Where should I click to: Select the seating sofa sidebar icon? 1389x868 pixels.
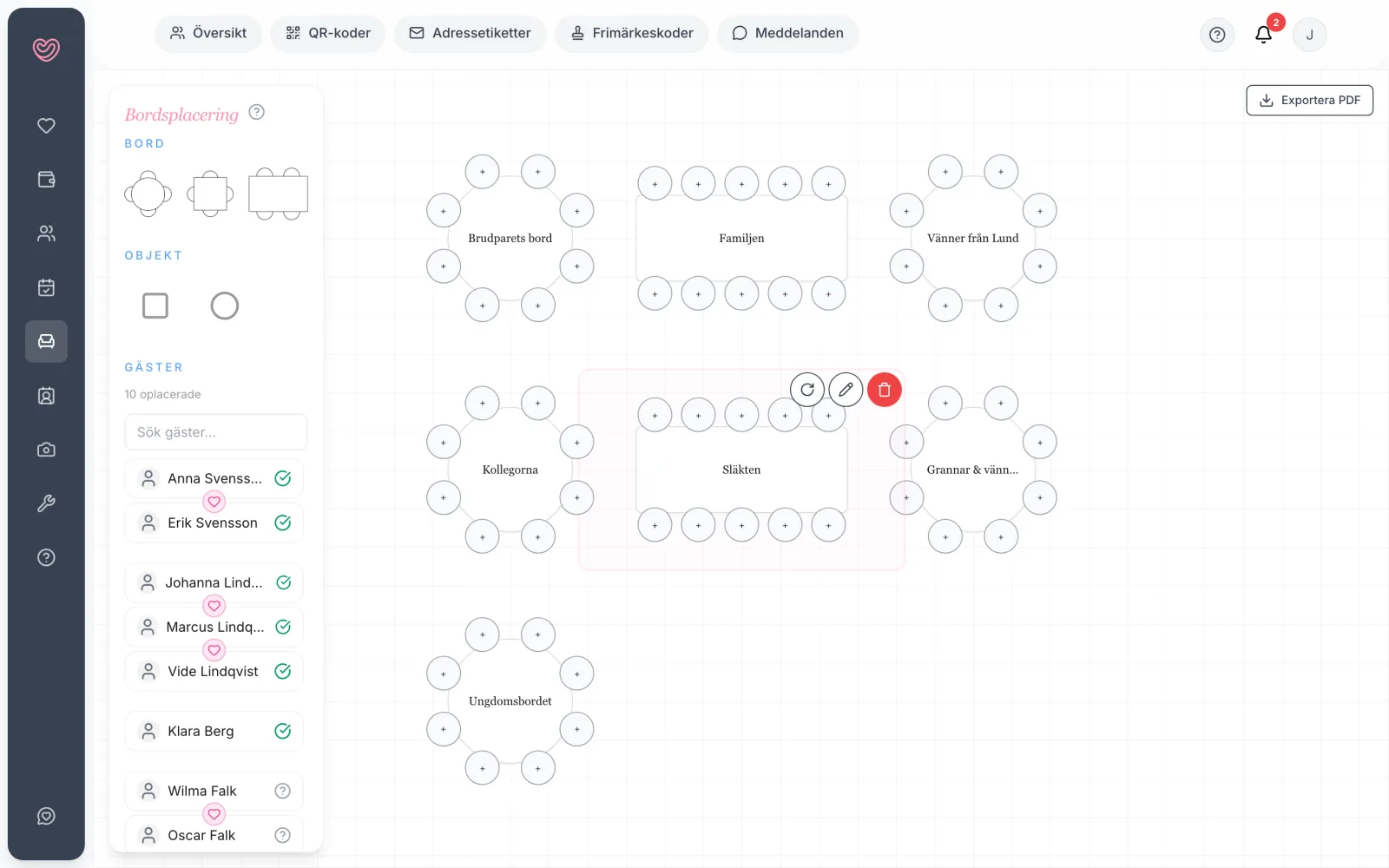(46, 341)
